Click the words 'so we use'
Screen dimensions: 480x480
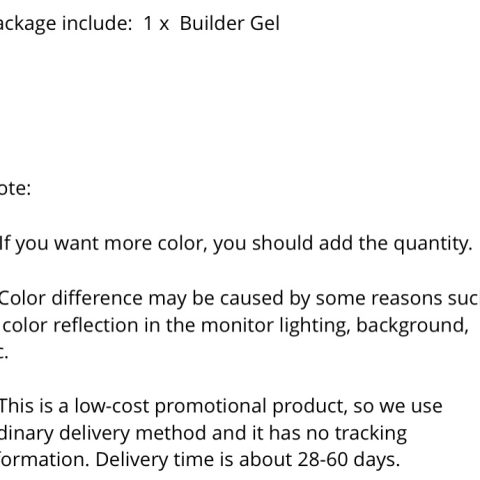click(x=398, y=406)
